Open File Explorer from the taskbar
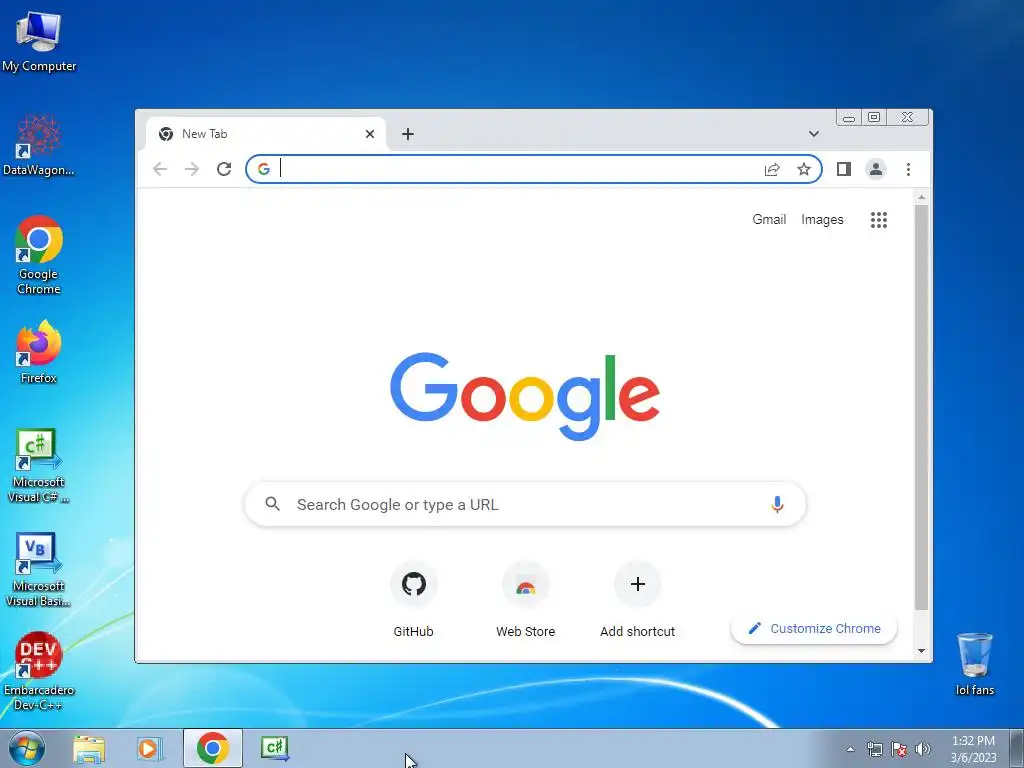 [89, 748]
